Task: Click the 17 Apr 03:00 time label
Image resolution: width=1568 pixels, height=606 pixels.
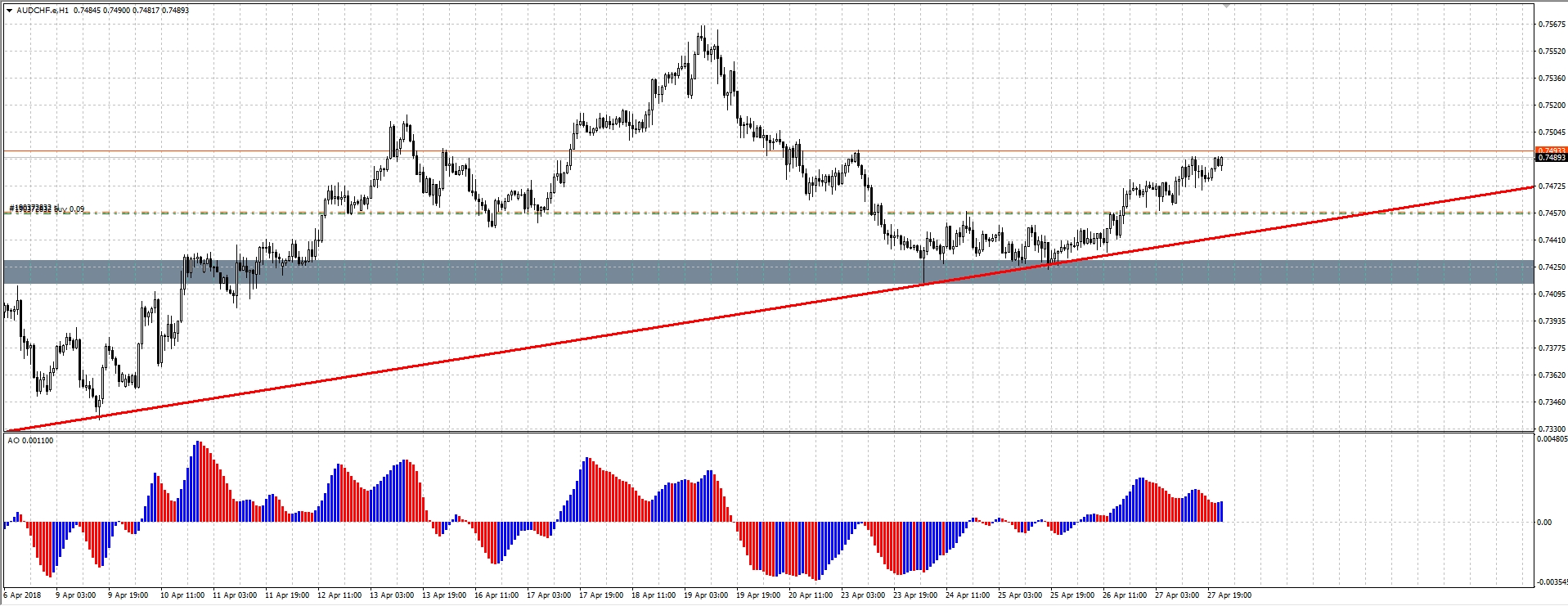Action: tap(548, 595)
